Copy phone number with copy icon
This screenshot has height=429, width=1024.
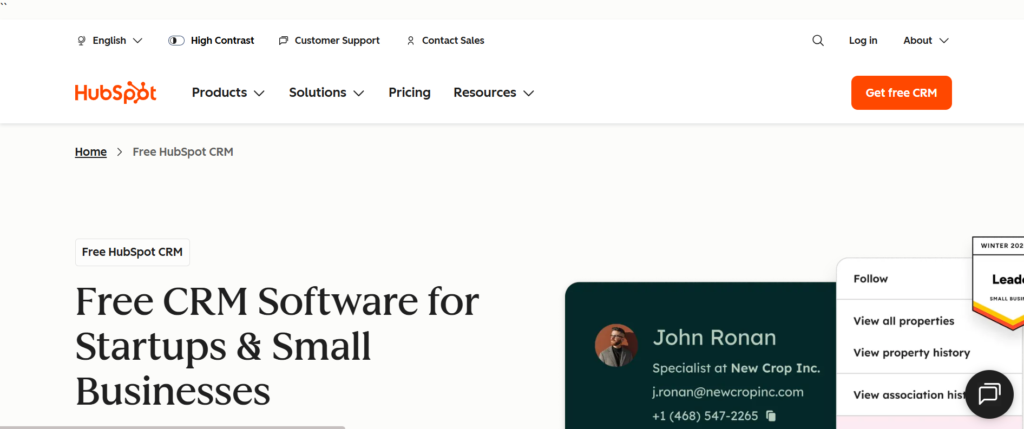point(772,416)
